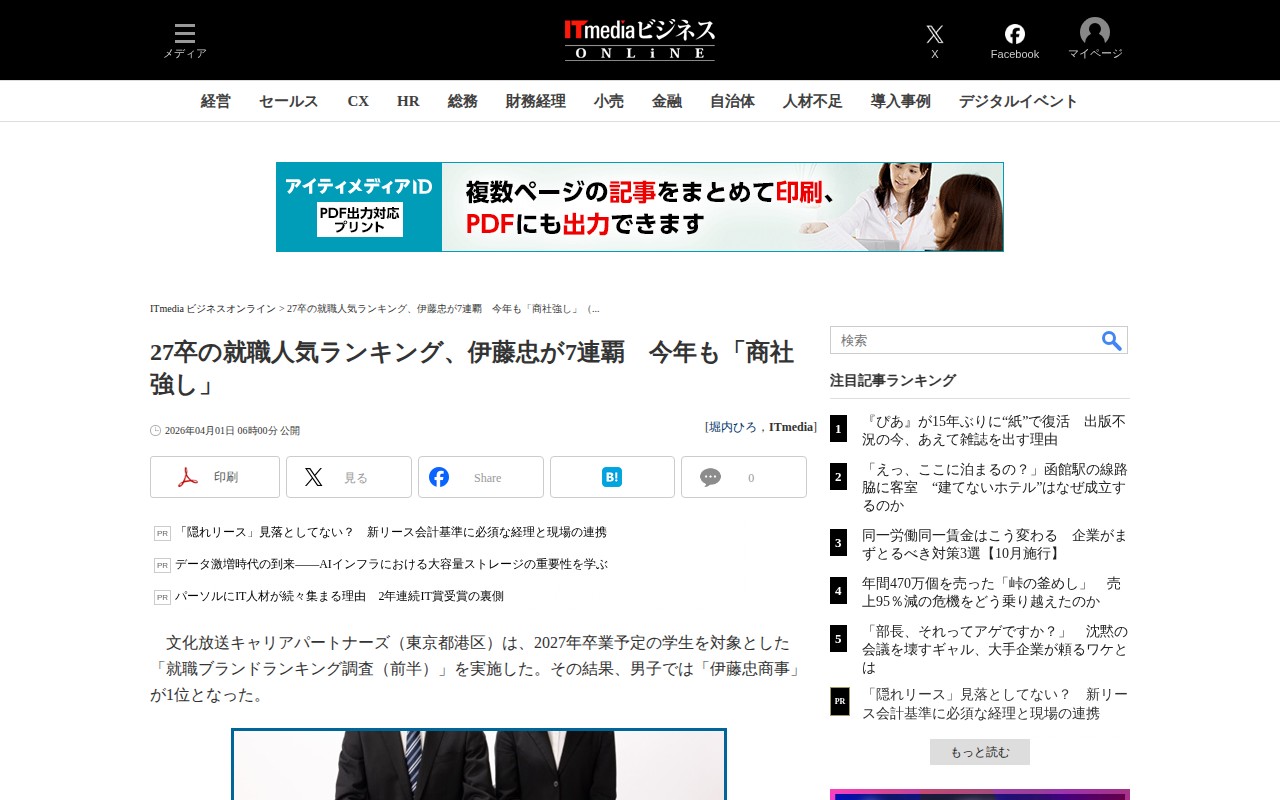Click the article headline 27卒の就職人気ランキング
This screenshot has height=800, width=1280.
pyautogui.click(x=472, y=367)
